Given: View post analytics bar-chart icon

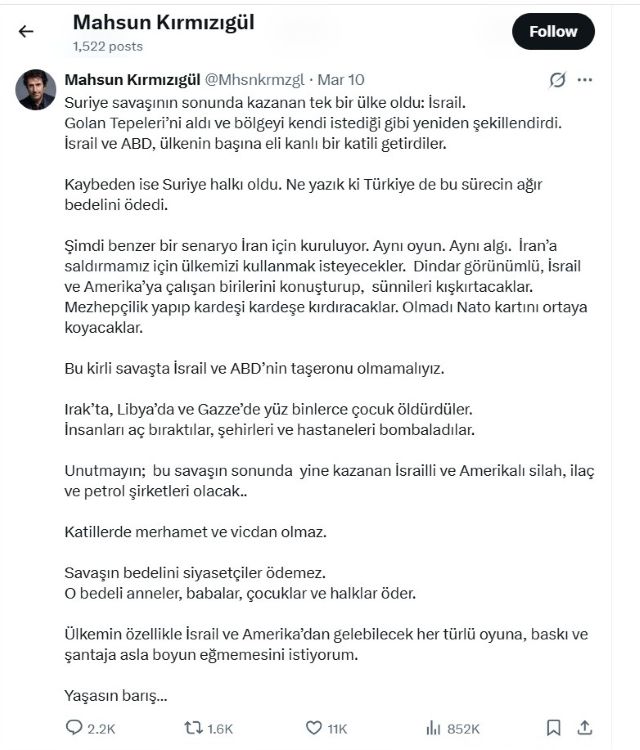Looking at the screenshot, I should point(434,727).
